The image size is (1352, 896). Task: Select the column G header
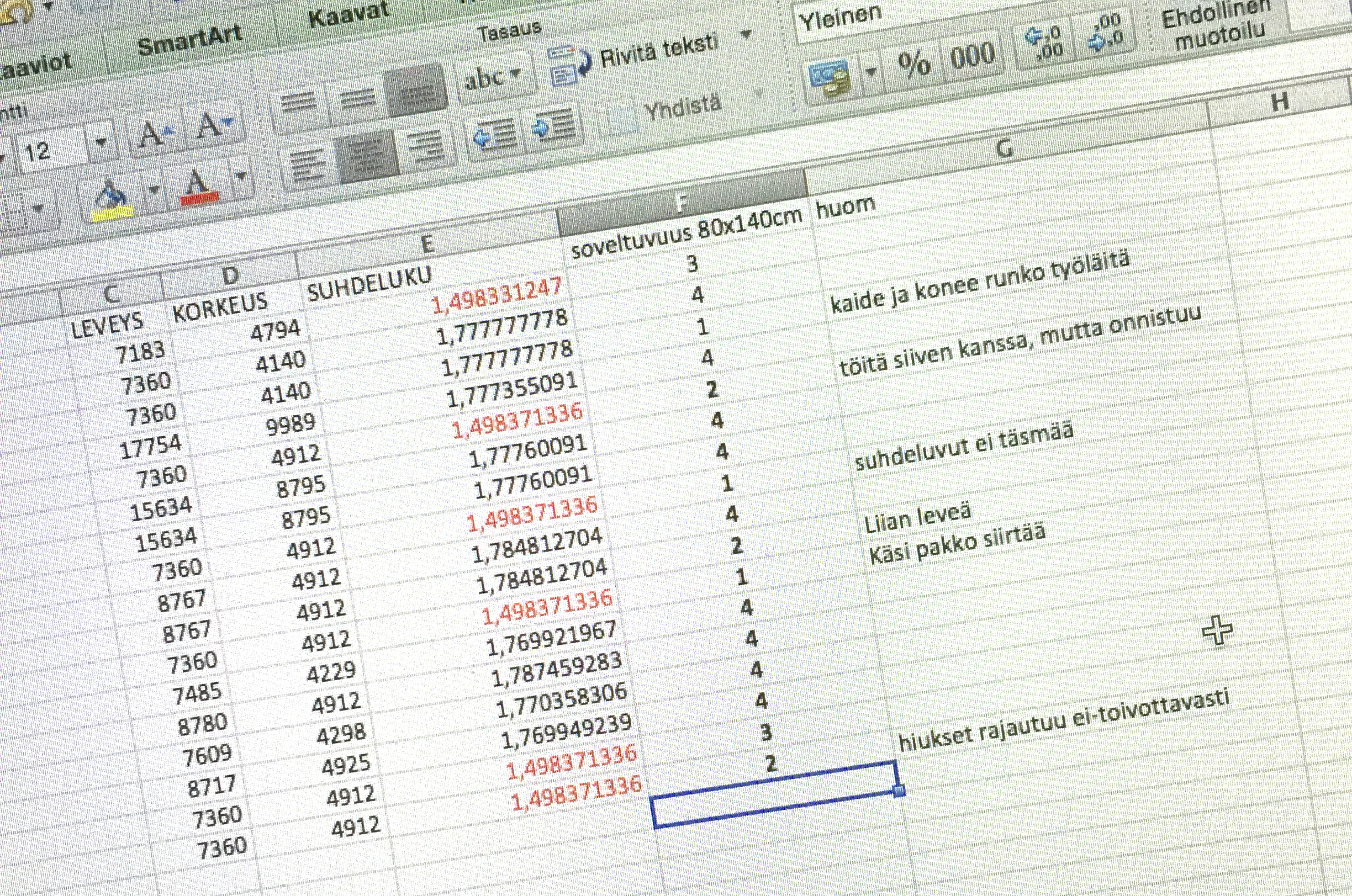(1005, 149)
